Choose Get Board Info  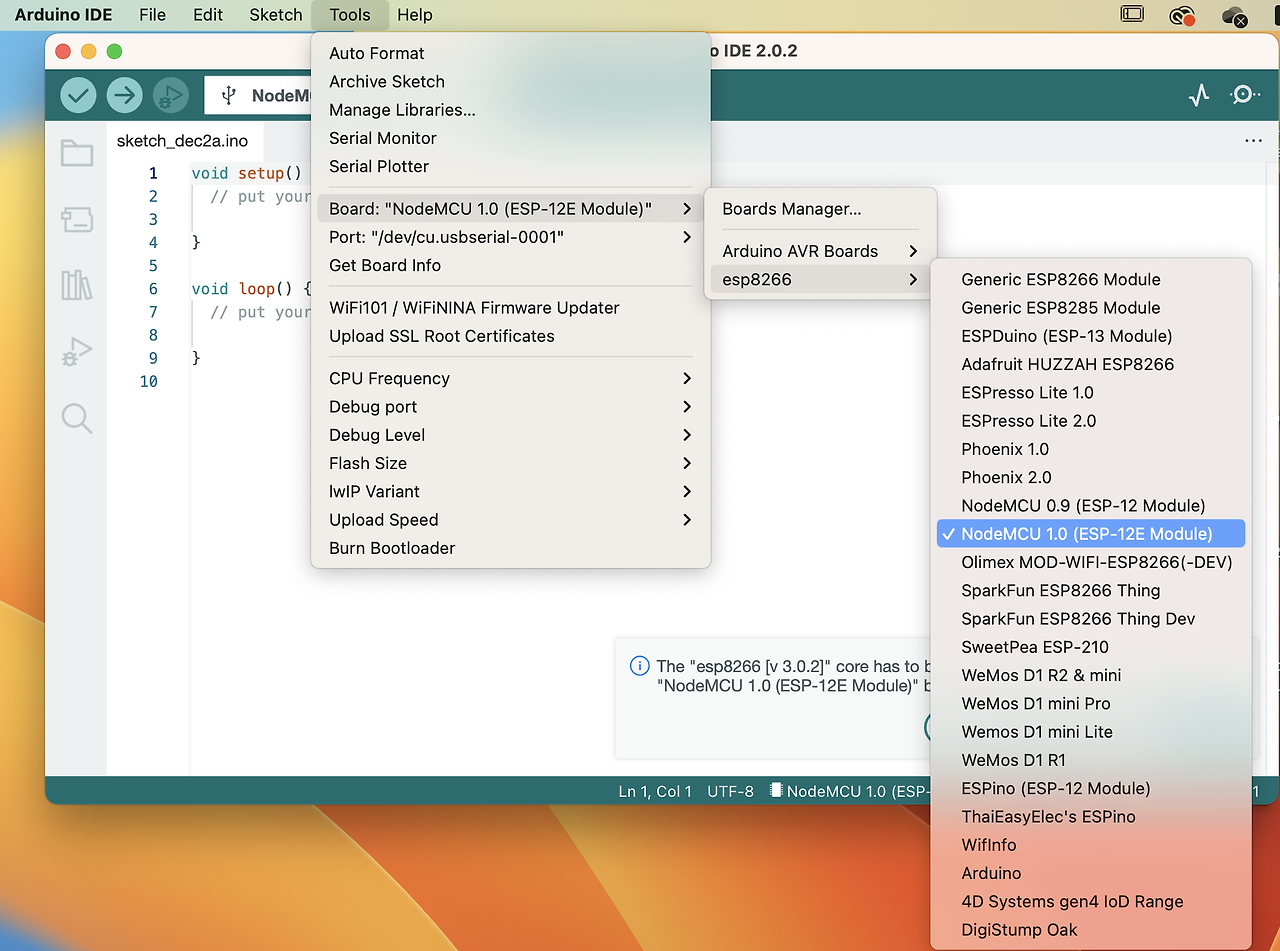[x=510, y=265]
